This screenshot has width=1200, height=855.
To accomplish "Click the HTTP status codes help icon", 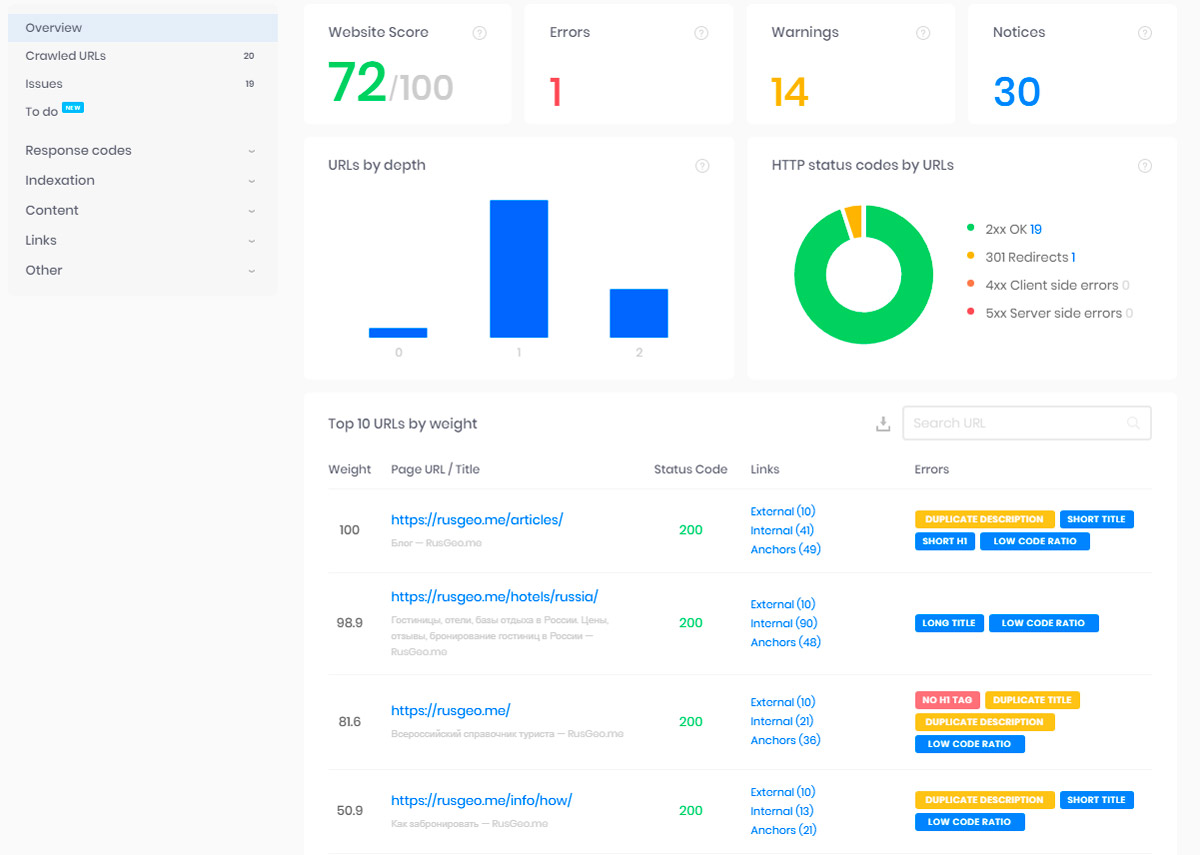I will pos(1144,165).
